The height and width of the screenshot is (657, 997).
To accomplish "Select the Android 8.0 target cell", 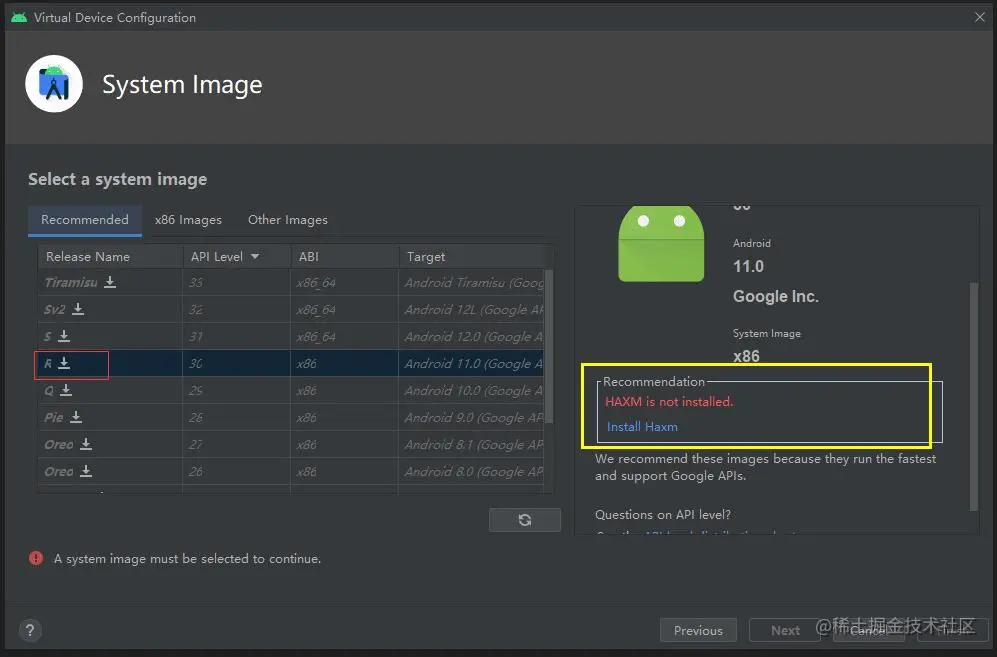I will (x=472, y=471).
